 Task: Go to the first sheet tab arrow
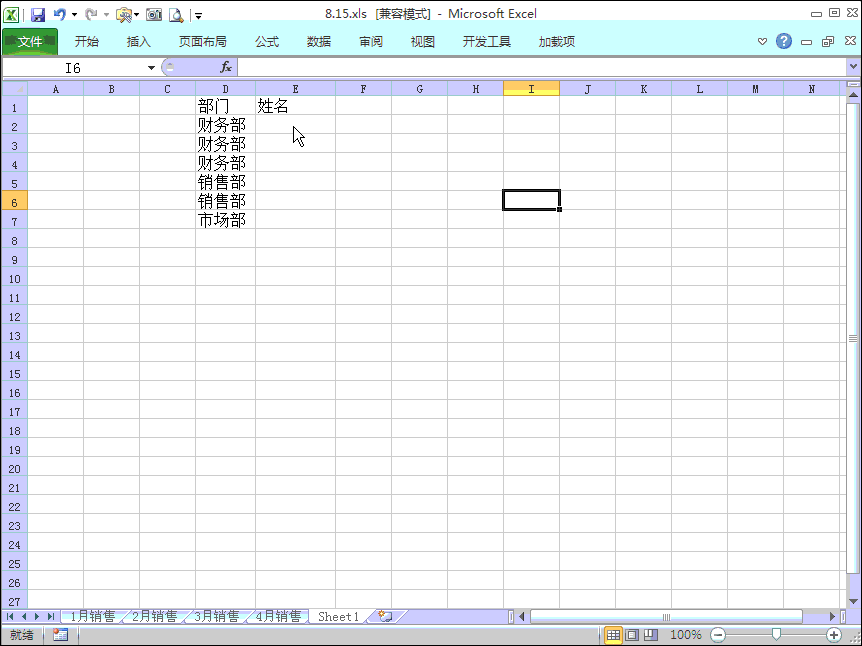click(10, 617)
